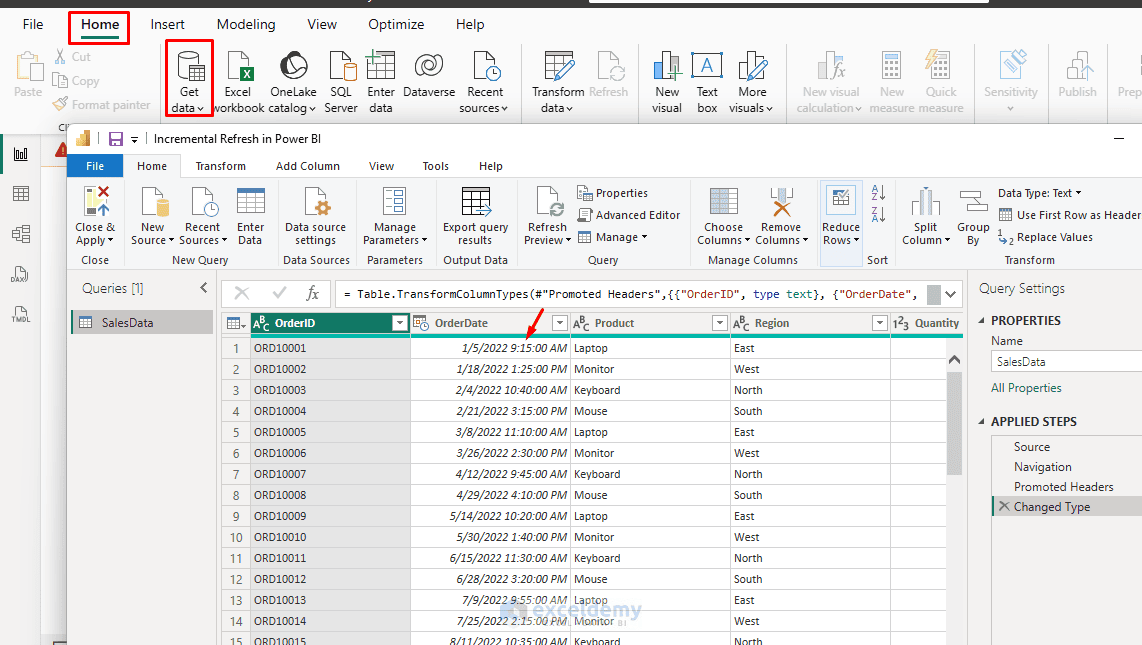Switch to Report view in sidebar
This screenshot has width=1142, height=645.
[21, 154]
